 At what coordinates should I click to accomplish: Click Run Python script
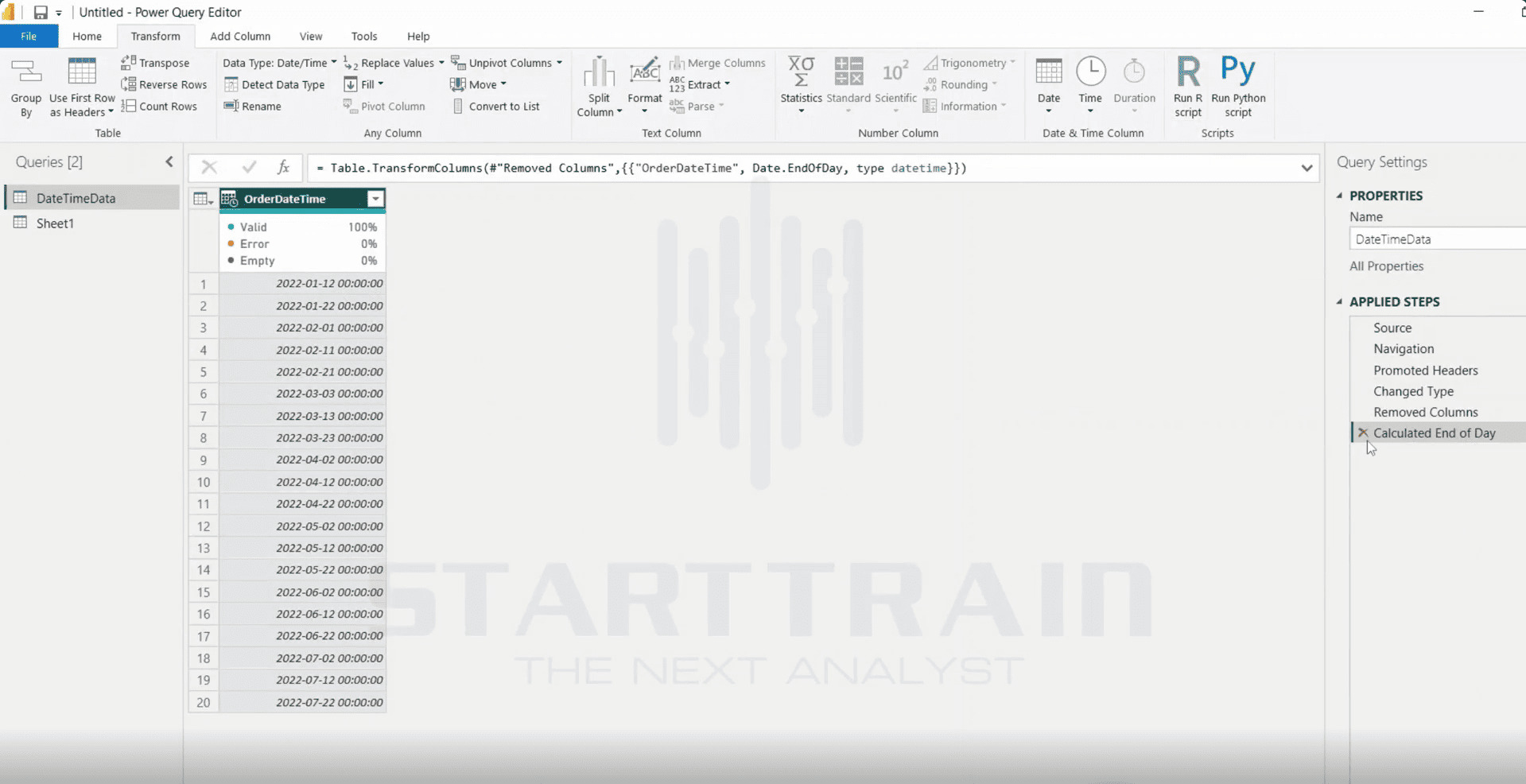[x=1238, y=87]
